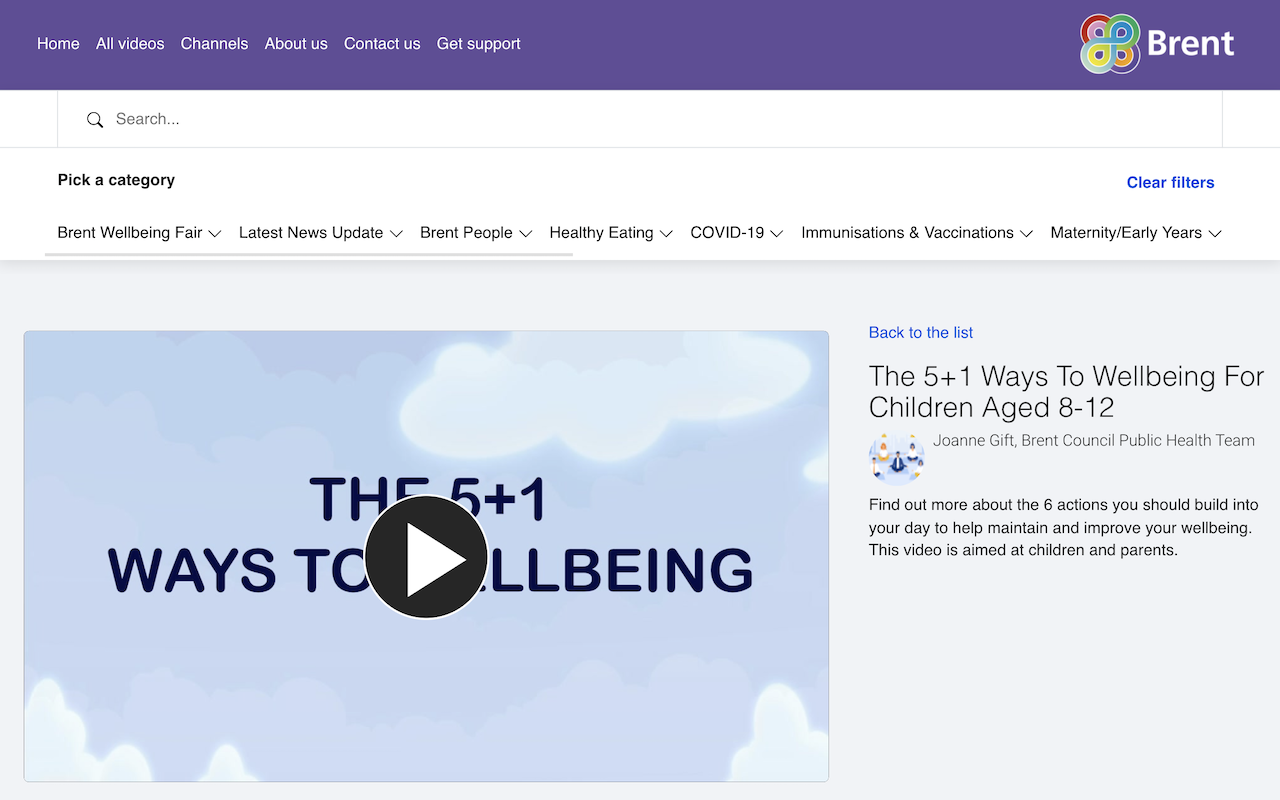Open All videos in the navigation

point(130,44)
